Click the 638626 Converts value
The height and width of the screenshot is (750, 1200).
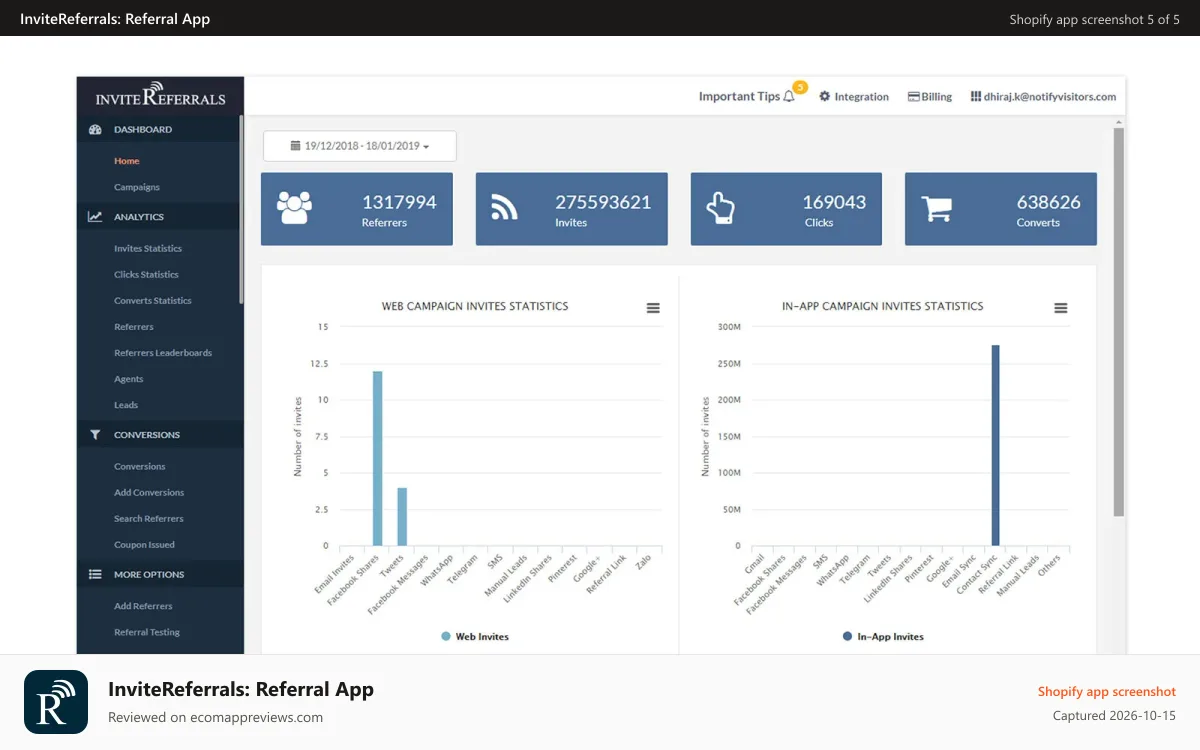point(1049,202)
